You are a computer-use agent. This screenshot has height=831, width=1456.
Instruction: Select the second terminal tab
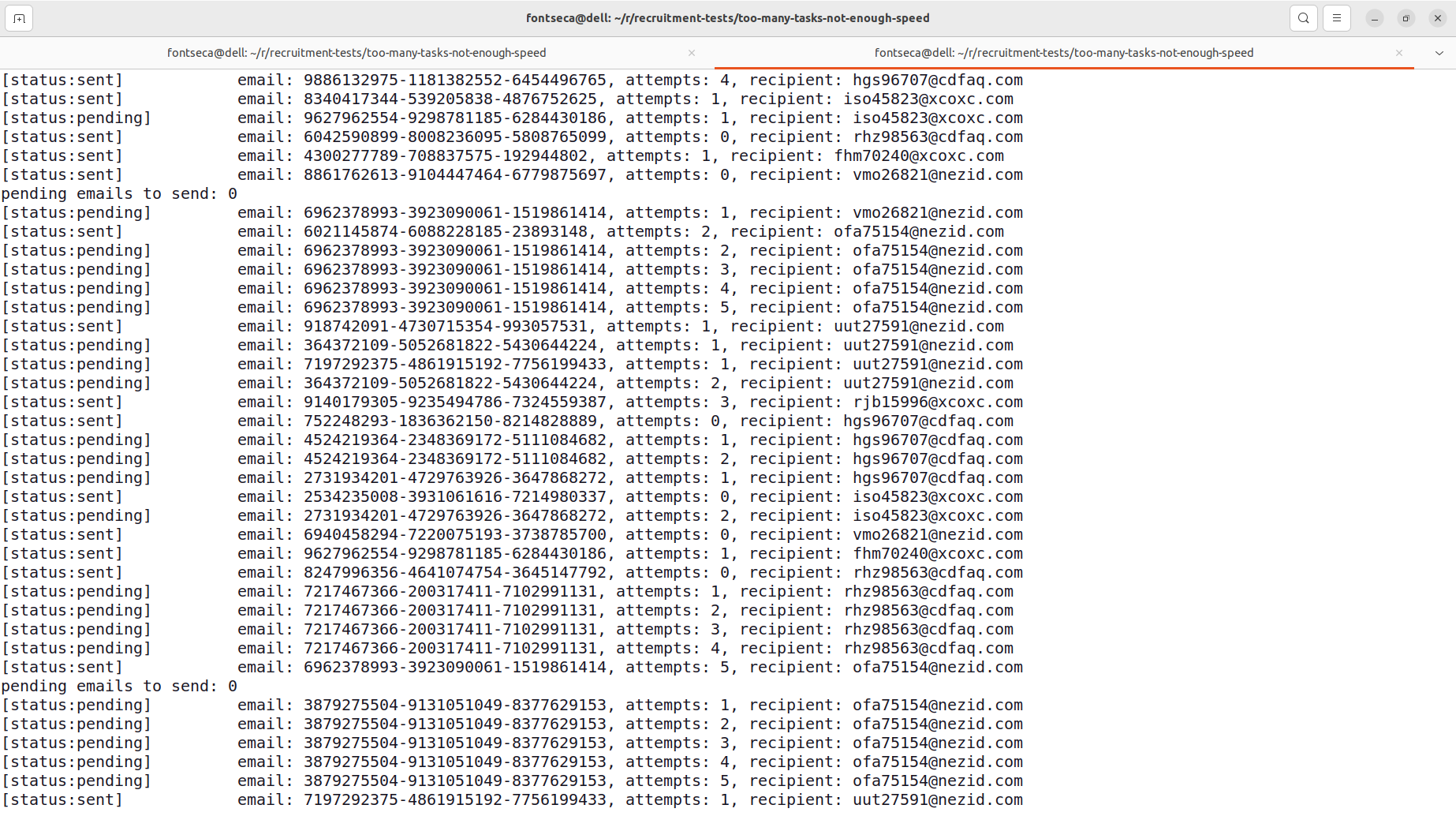point(1064,53)
